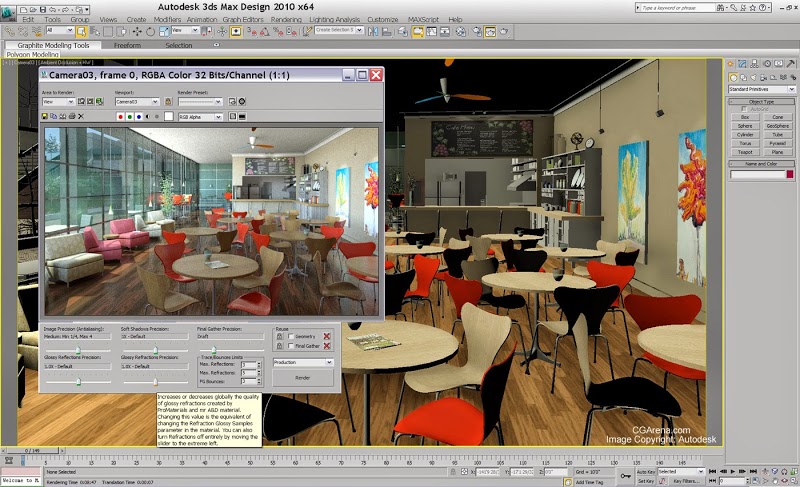Open the RGB Alpha channel dropdown

200,117
